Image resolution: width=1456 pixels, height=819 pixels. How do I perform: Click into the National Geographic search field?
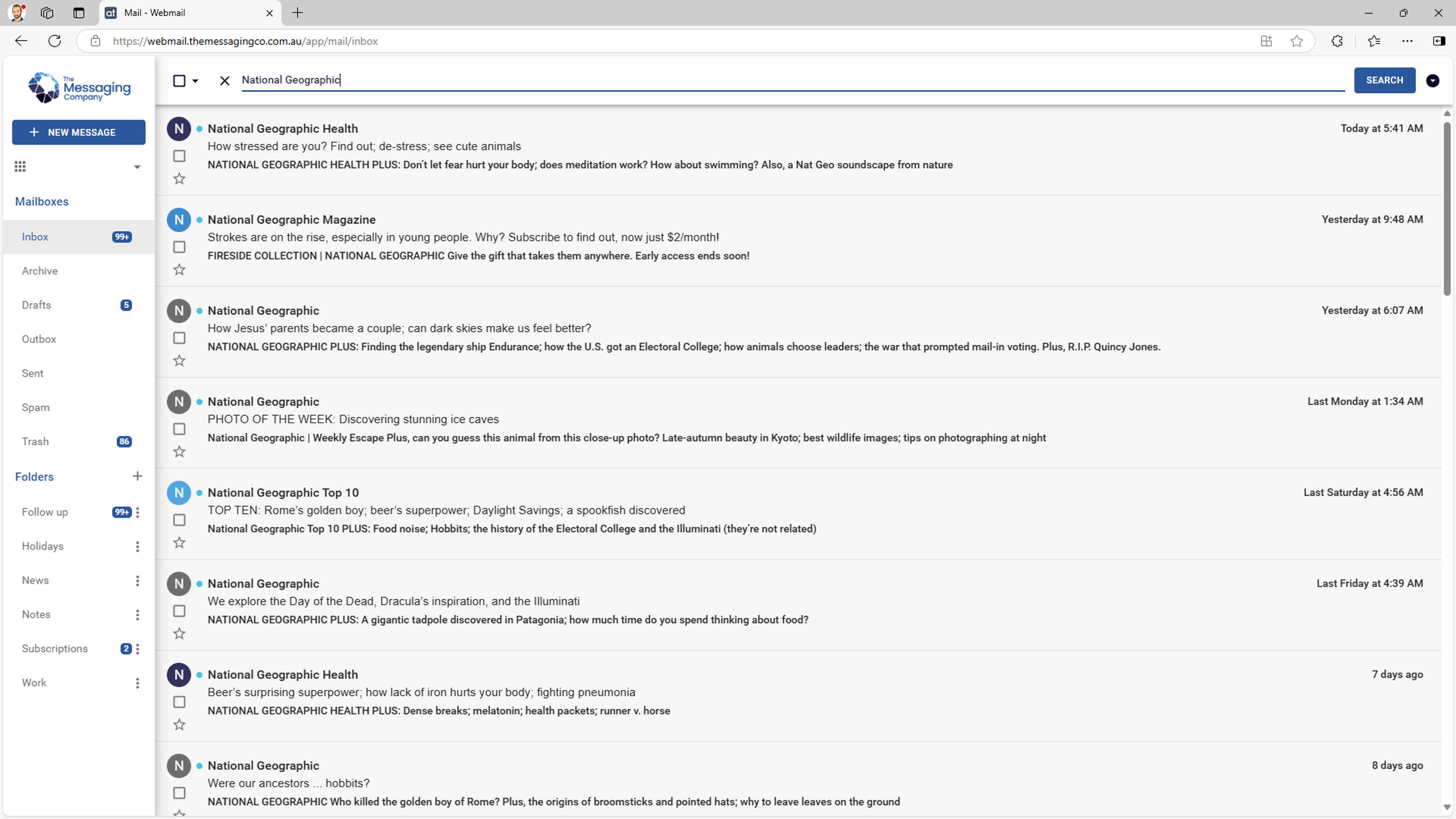coord(793,80)
